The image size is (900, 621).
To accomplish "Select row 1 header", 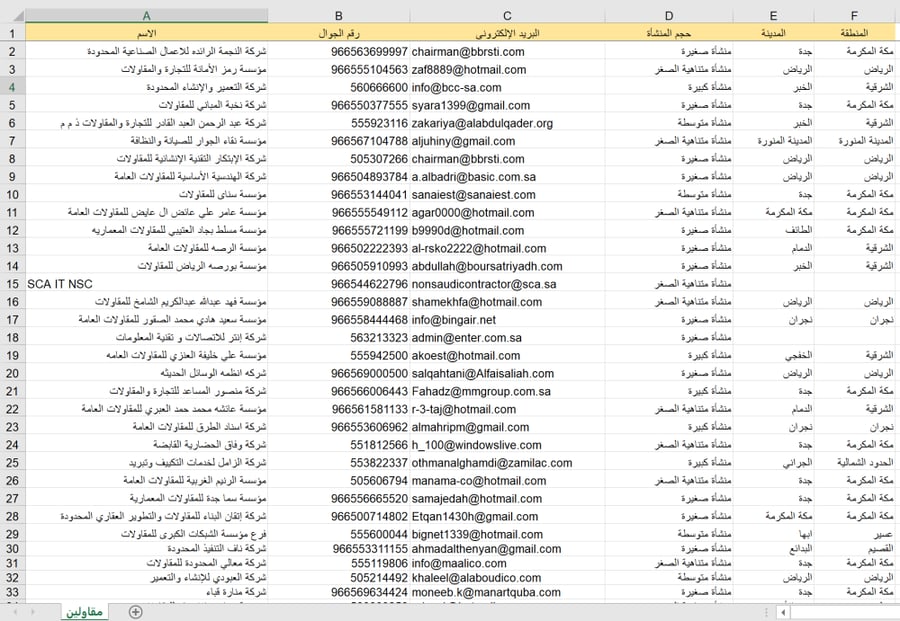I will pyautogui.click(x=12, y=33).
